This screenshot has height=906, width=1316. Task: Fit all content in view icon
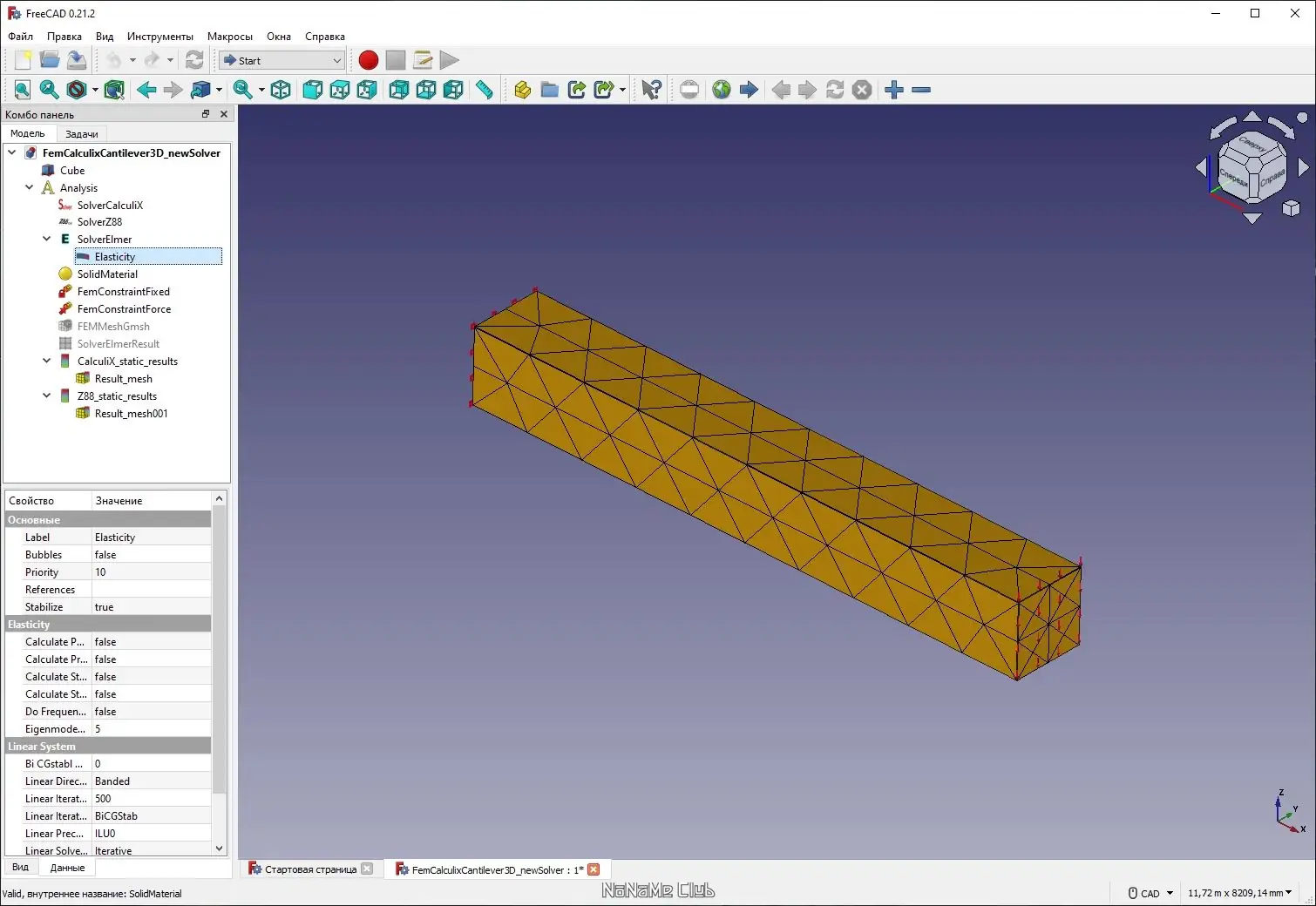23,90
